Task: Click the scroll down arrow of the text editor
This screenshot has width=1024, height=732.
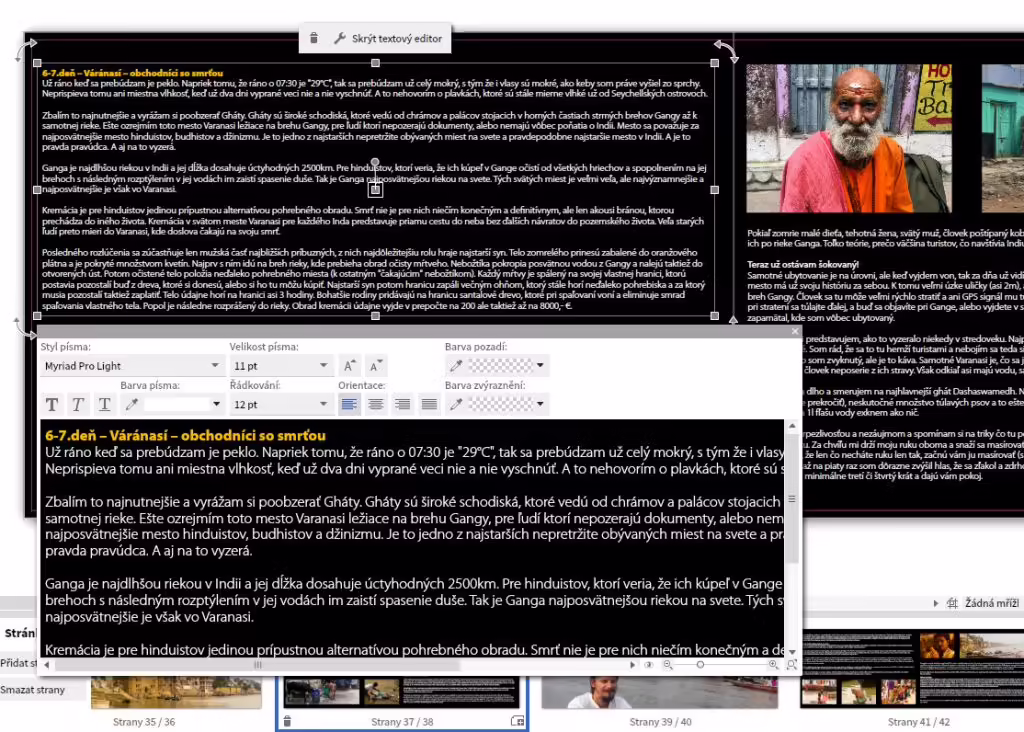Action: pos(792,652)
